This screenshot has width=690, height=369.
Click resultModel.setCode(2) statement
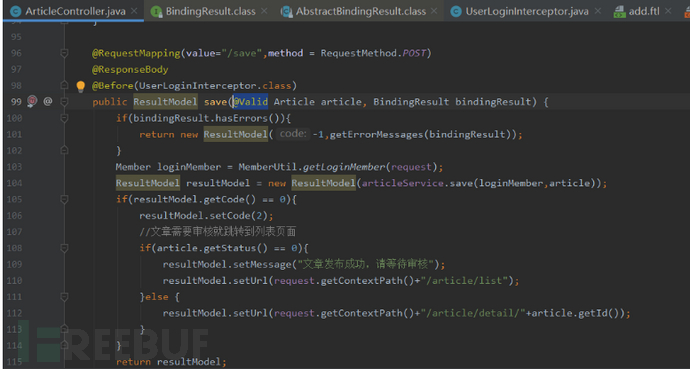[x=206, y=216]
